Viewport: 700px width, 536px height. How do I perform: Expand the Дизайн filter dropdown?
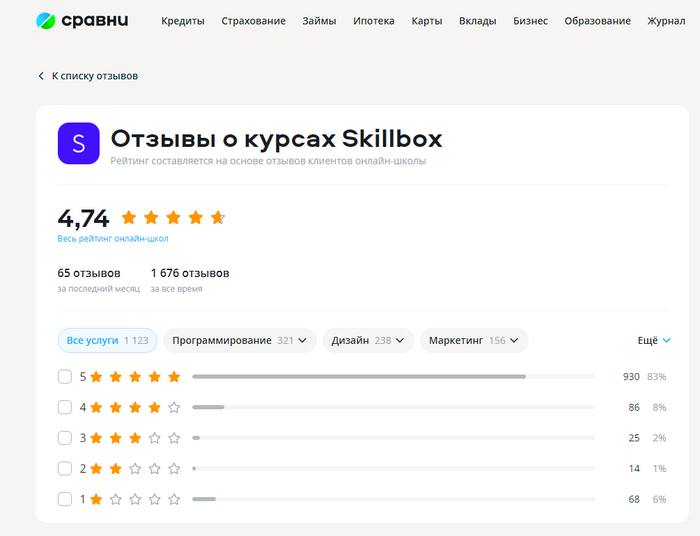click(368, 341)
